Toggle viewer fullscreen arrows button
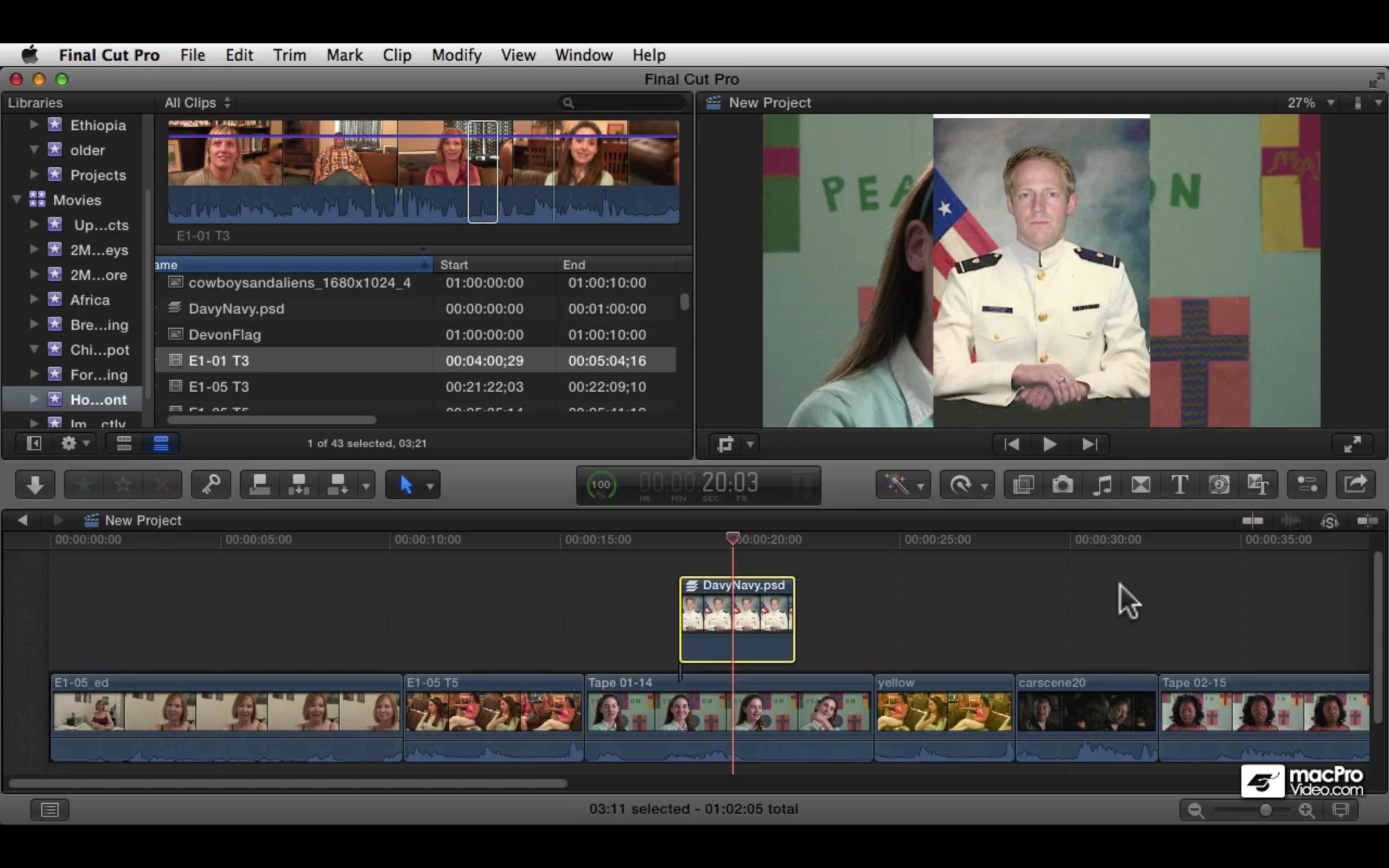Screen dimensions: 1389x868 (1352, 444)
